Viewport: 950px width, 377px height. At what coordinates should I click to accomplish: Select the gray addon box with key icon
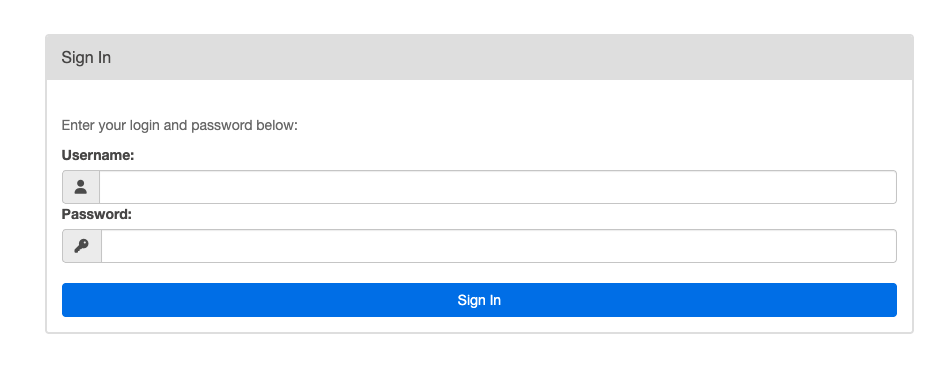(82, 245)
